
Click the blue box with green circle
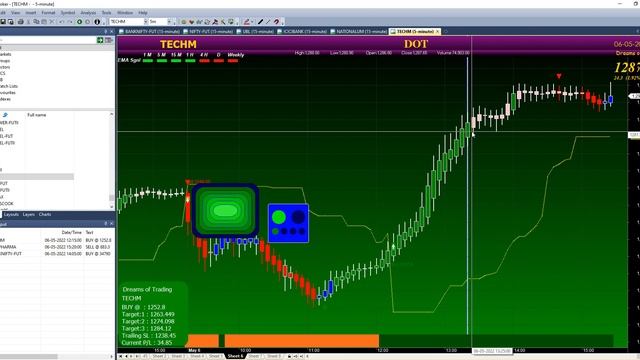pyautogui.click(x=288, y=223)
